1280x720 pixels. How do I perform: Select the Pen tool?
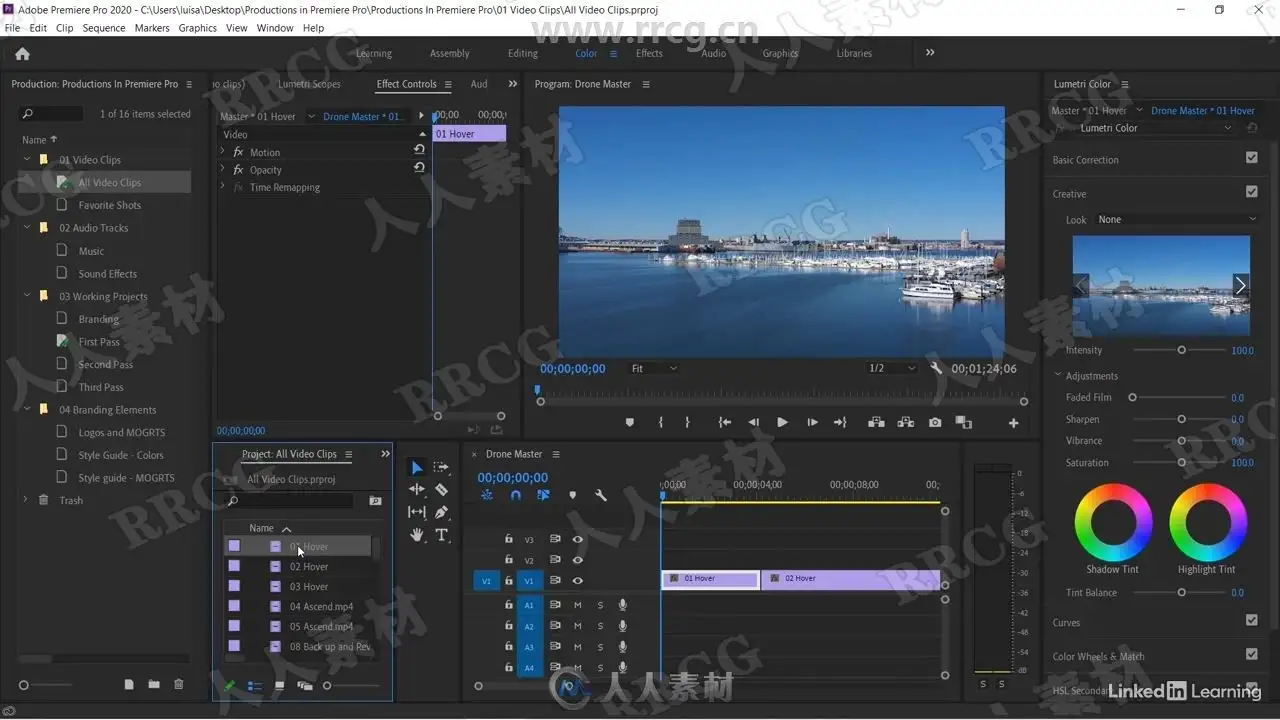coord(441,512)
